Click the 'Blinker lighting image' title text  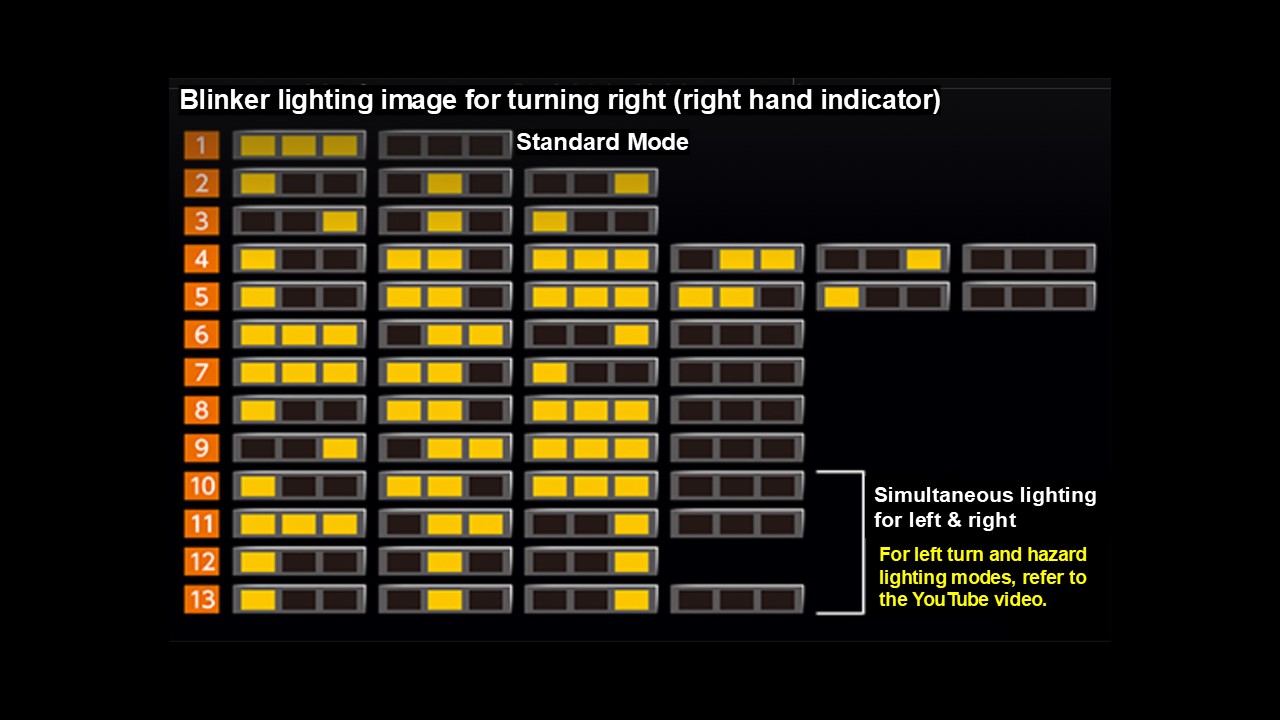559,100
